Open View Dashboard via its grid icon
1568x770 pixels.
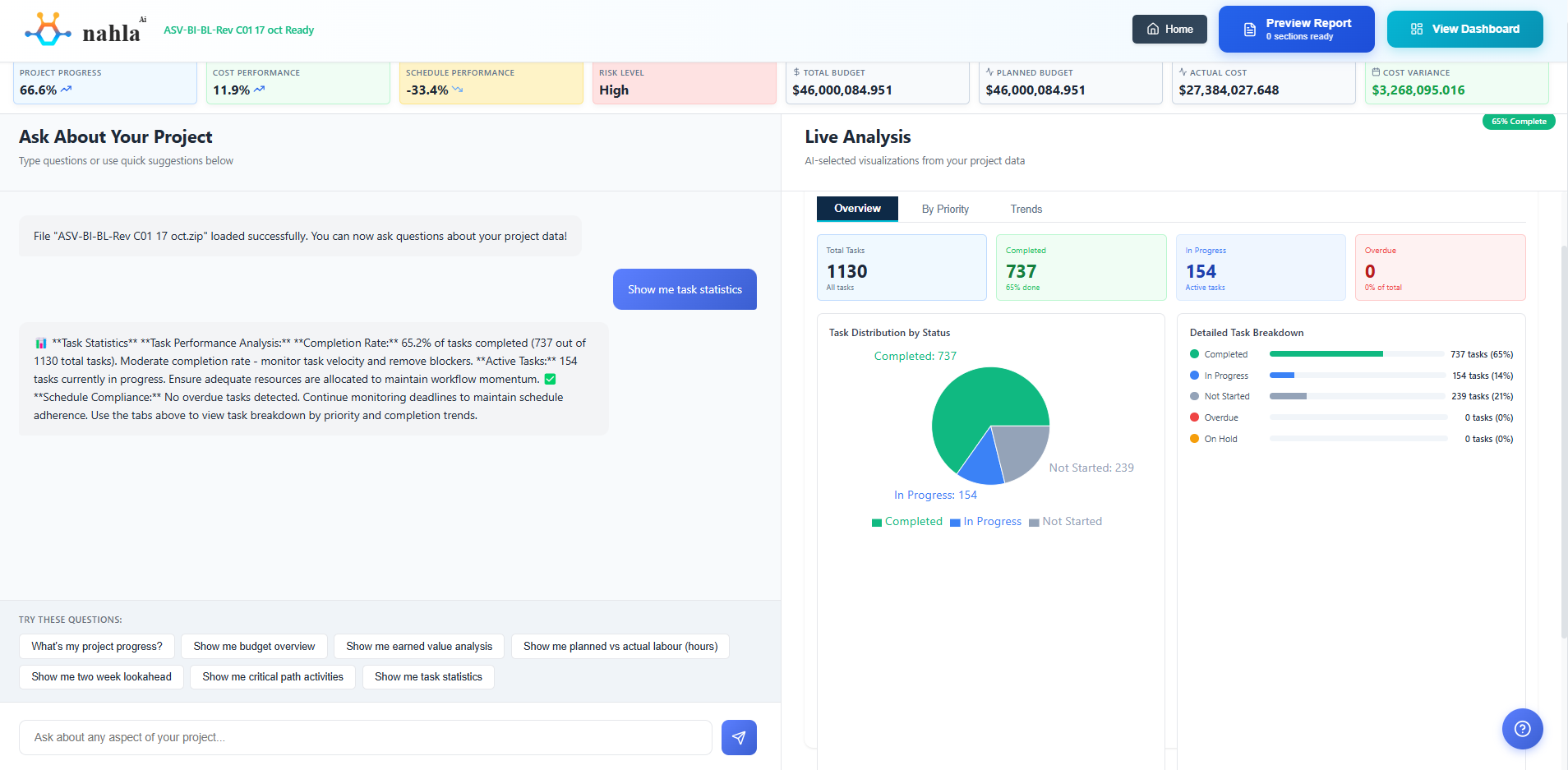click(x=1415, y=29)
